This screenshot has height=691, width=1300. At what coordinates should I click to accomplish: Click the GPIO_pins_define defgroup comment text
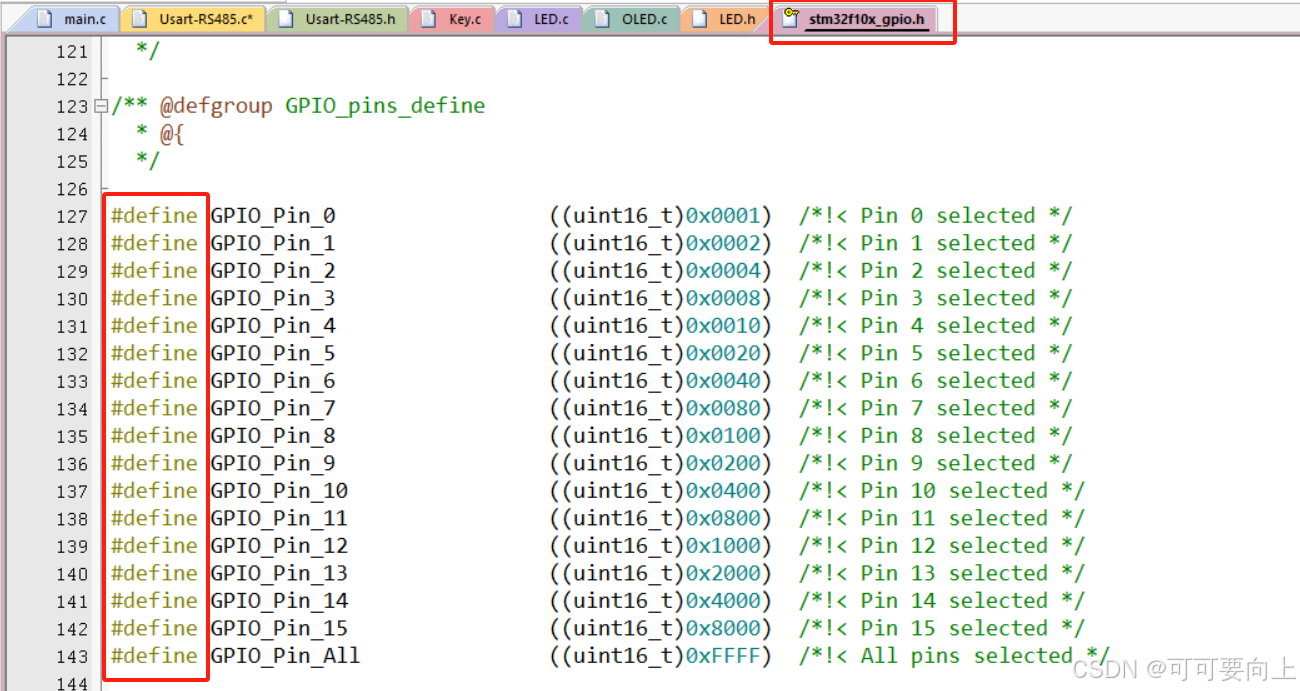click(385, 106)
